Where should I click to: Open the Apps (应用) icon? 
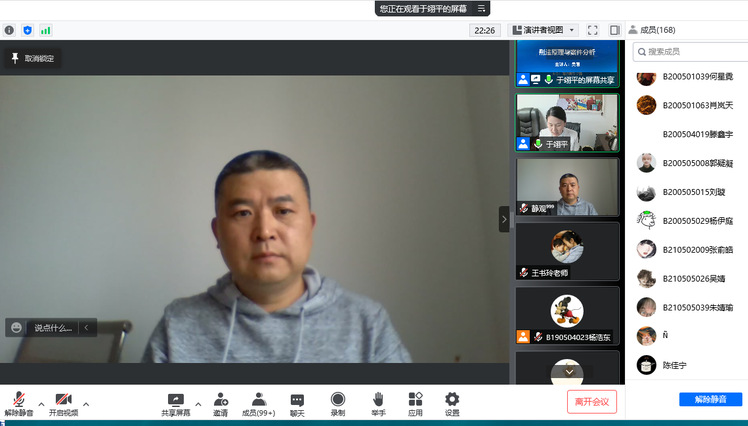pos(415,400)
